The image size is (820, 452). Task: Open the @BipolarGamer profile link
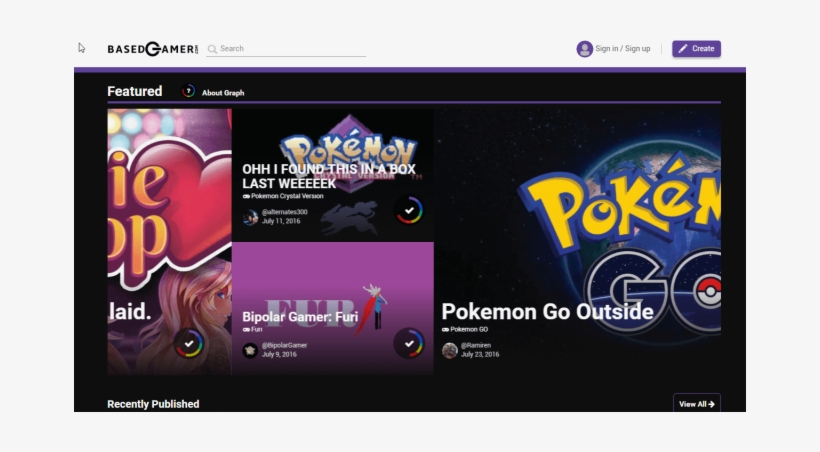click(x=284, y=345)
